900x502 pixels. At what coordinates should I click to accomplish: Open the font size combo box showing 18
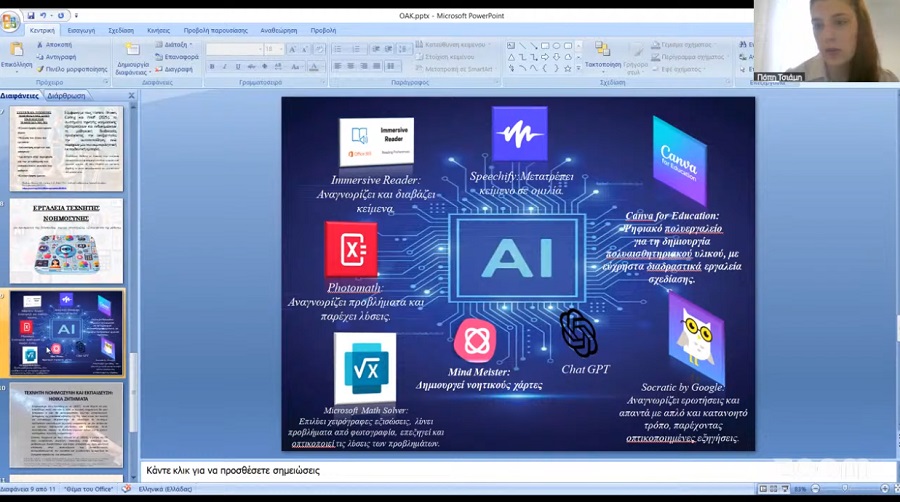pos(273,49)
